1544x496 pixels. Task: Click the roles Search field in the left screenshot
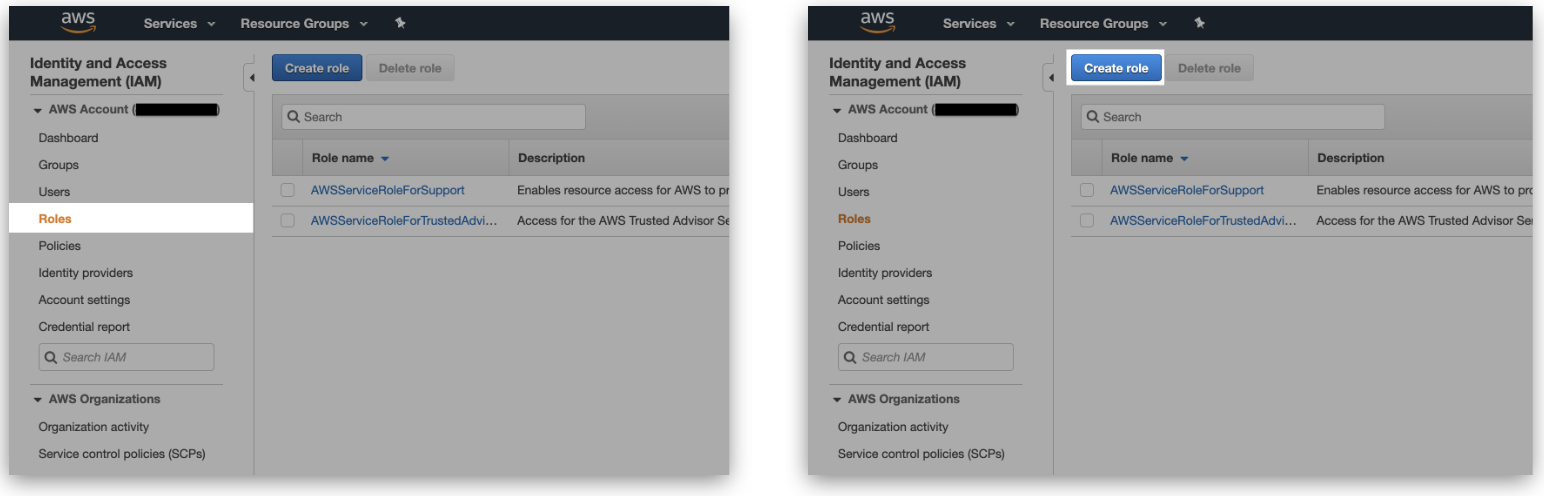coord(433,117)
